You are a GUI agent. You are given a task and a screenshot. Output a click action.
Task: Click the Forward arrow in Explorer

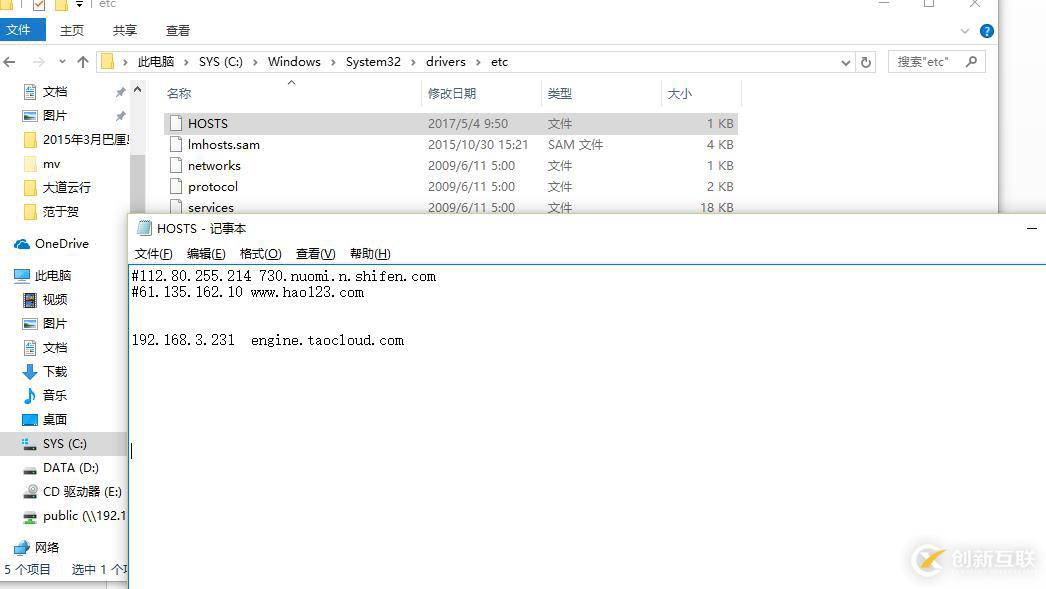pyautogui.click(x=39, y=62)
